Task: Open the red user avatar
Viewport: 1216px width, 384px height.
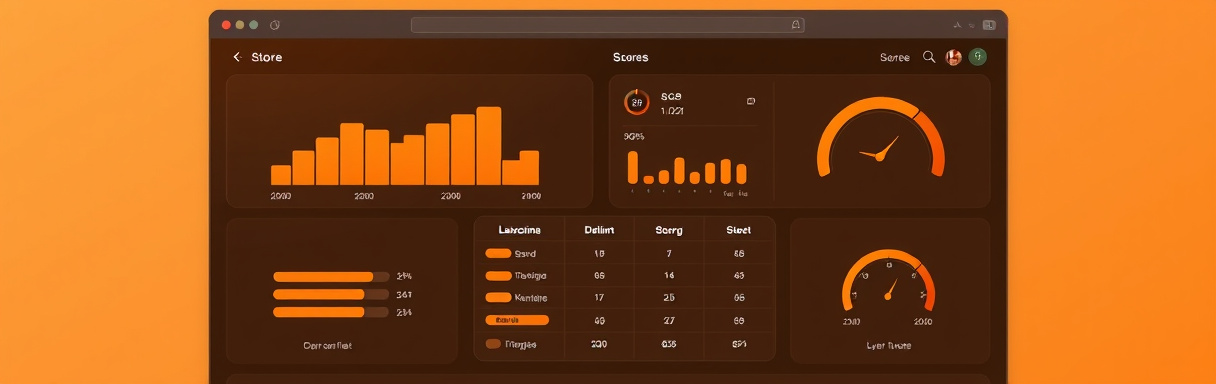Action: click(954, 57)
